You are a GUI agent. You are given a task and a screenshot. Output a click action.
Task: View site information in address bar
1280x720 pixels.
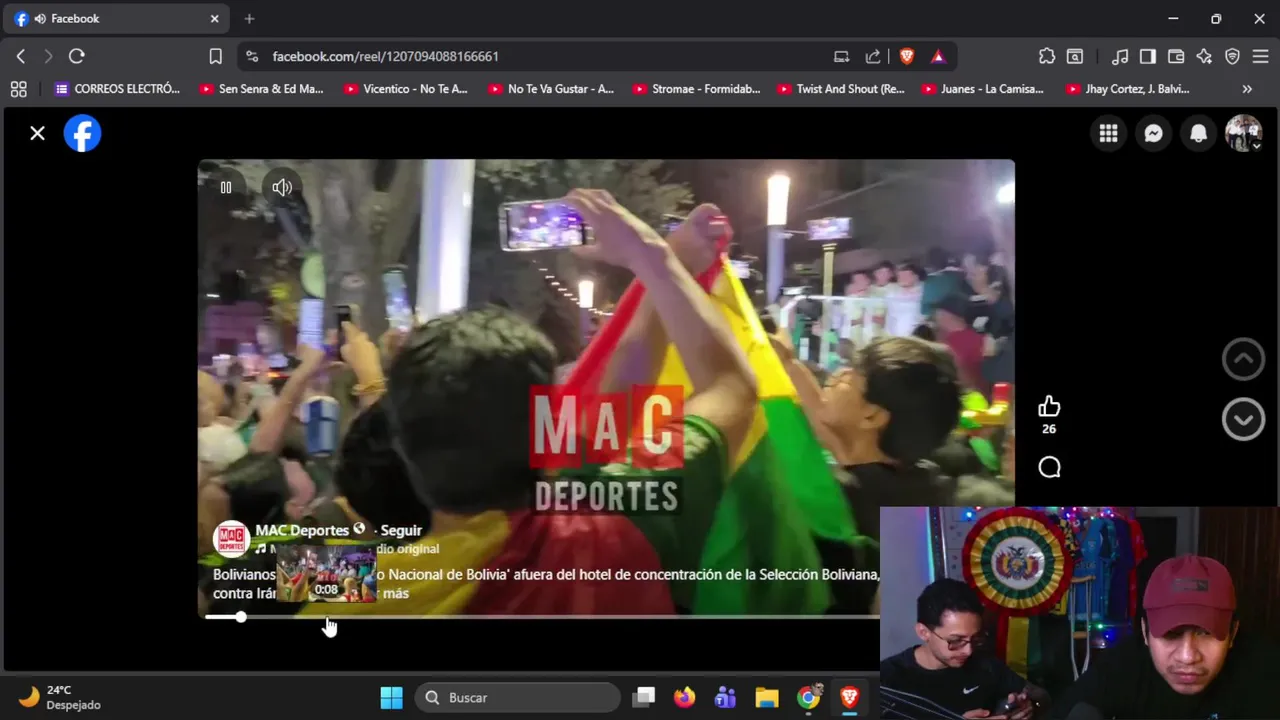click(x=252, y=56)
